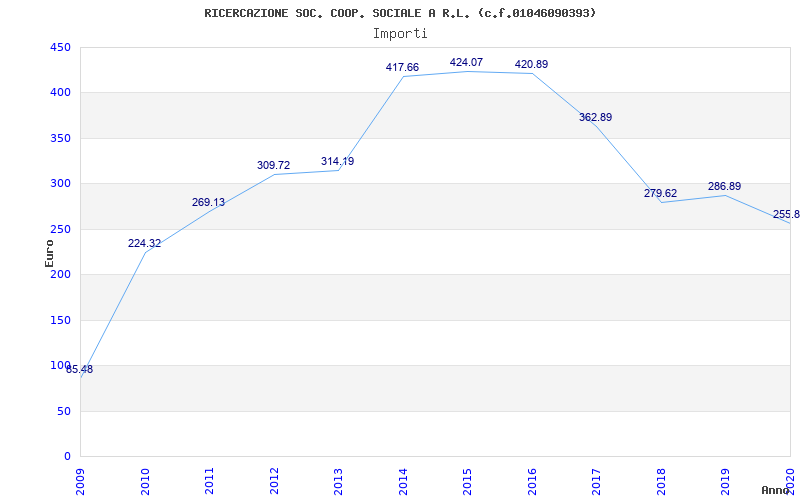Click year 2013 on the x-axis
This screenshot has height=500, width=800.
coord(339,481)
